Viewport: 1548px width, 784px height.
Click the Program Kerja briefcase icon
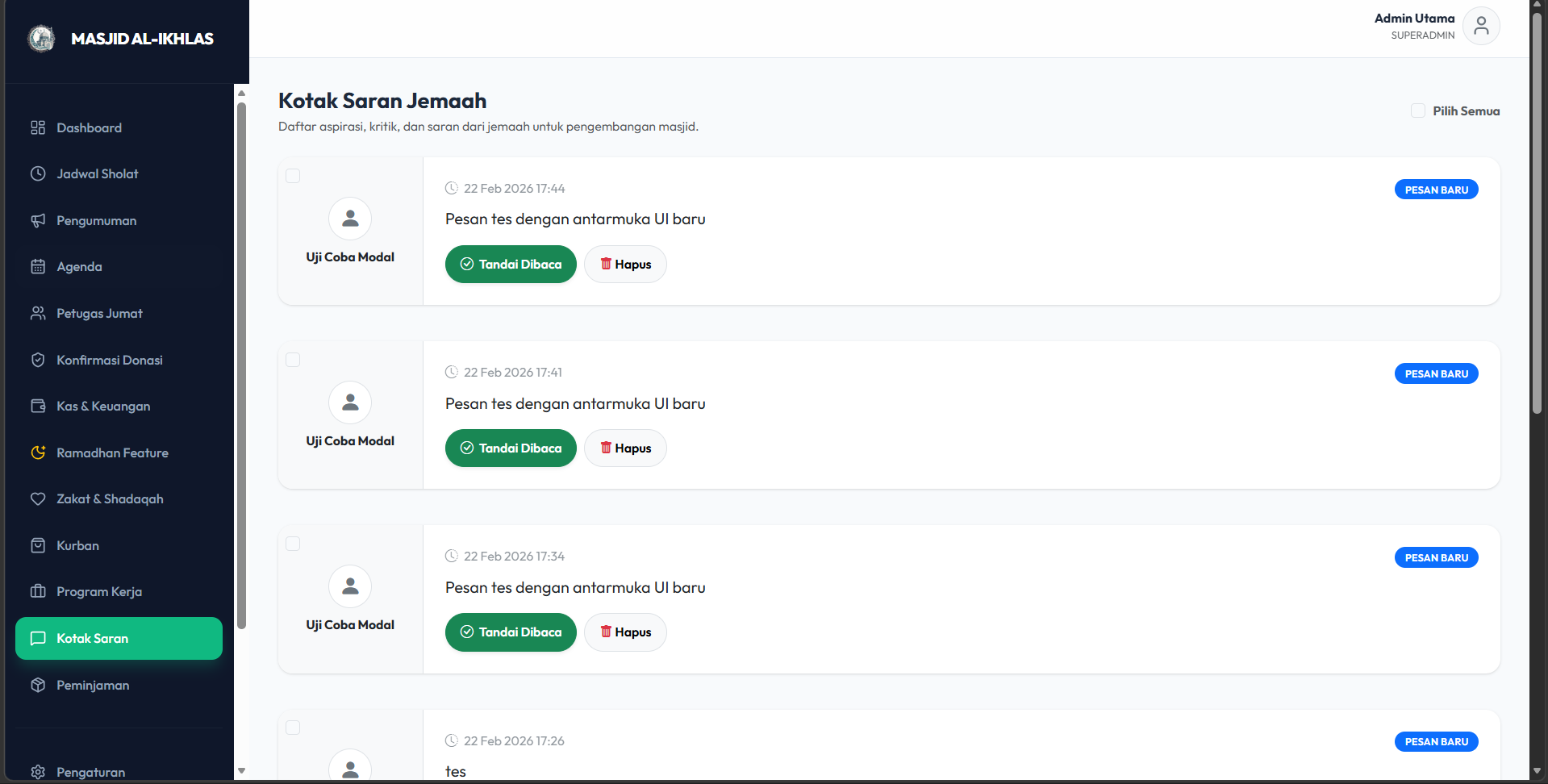(x=38, y=591)
